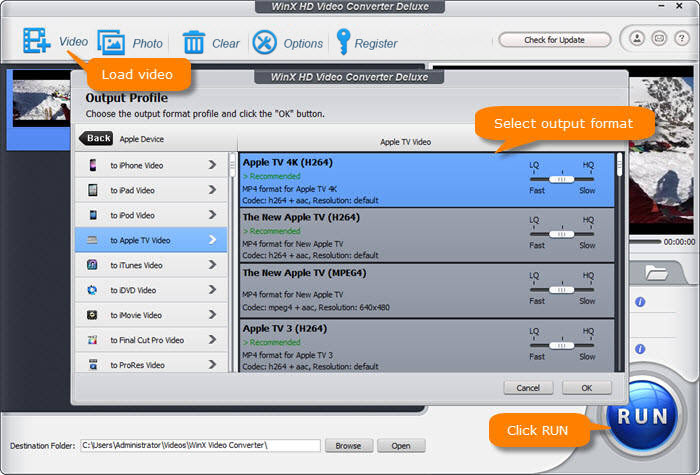Click the Cancel button
Image resolution: width=700 pixels, height=475 pixels.
click(x=528, y=388)
